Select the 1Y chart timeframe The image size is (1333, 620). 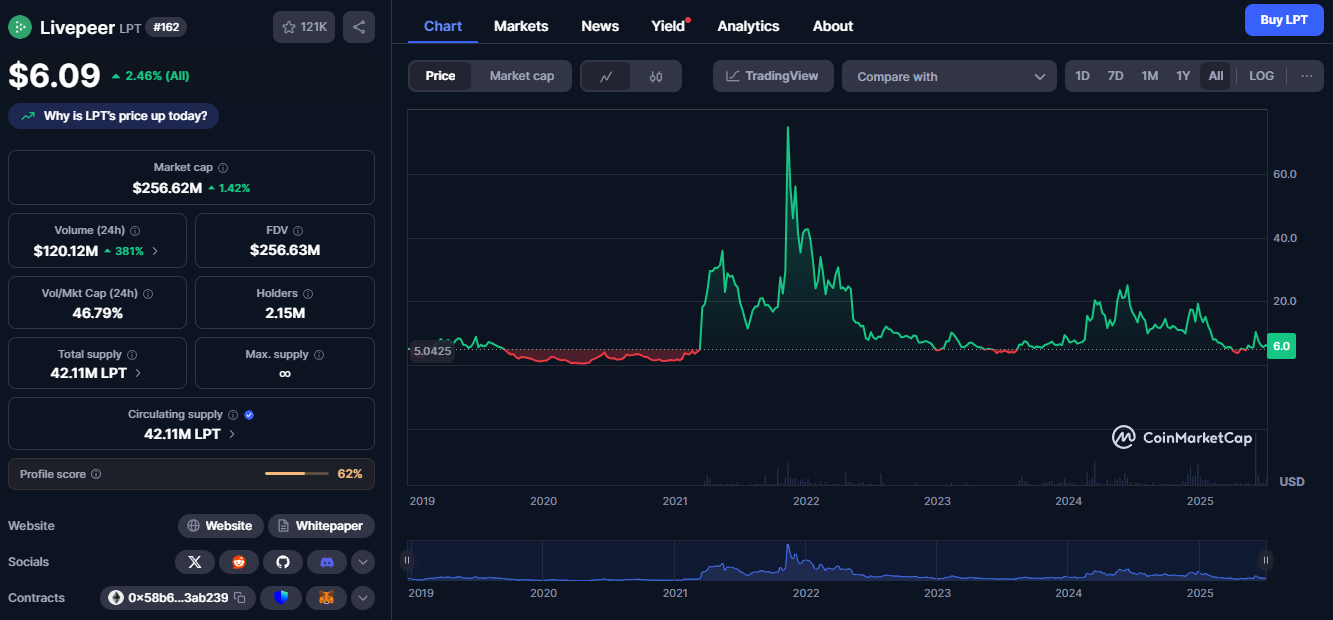pyautogui.click(x=1183, y=75)
